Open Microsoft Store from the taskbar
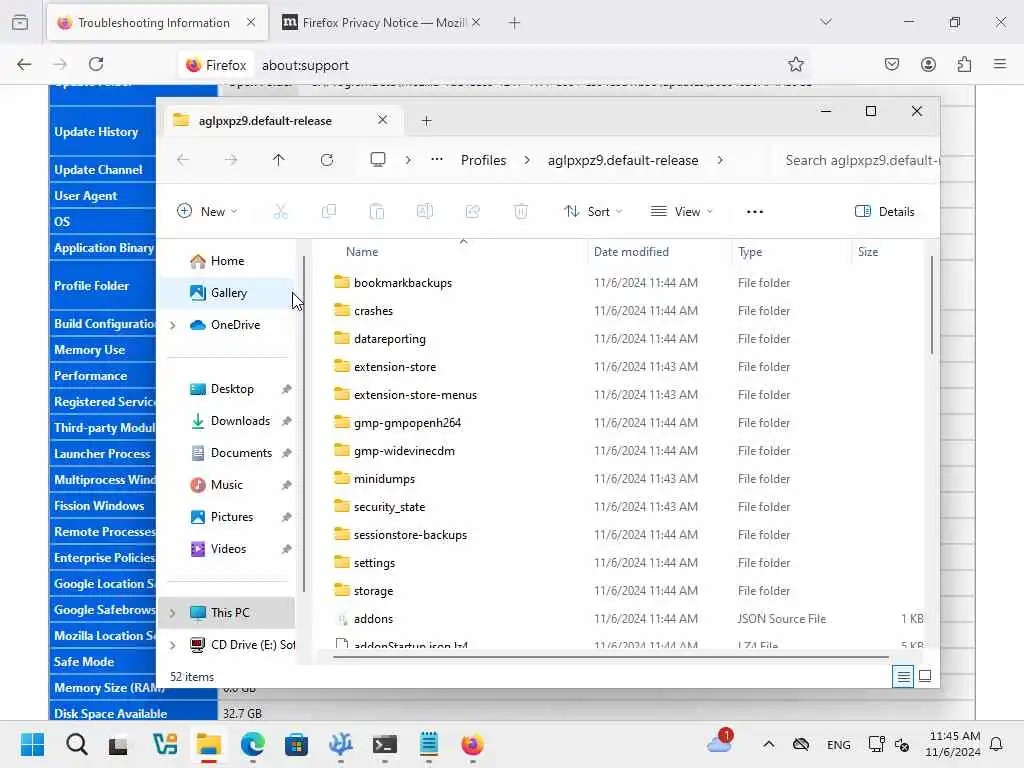The image size is (1024, 768). tap(296, 744)
